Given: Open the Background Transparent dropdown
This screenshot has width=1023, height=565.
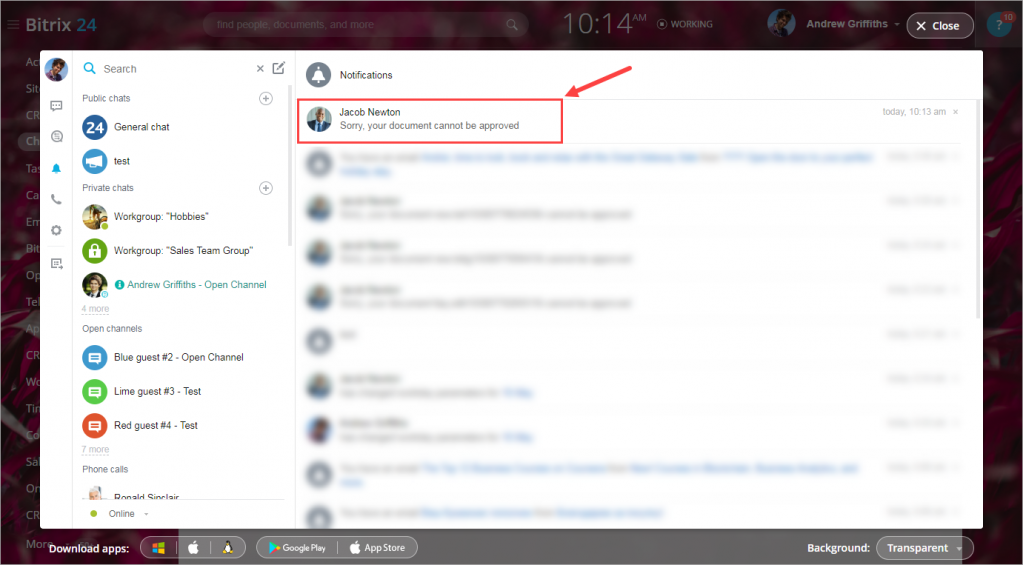Looking at the screenshot, I should click(924, 548).
